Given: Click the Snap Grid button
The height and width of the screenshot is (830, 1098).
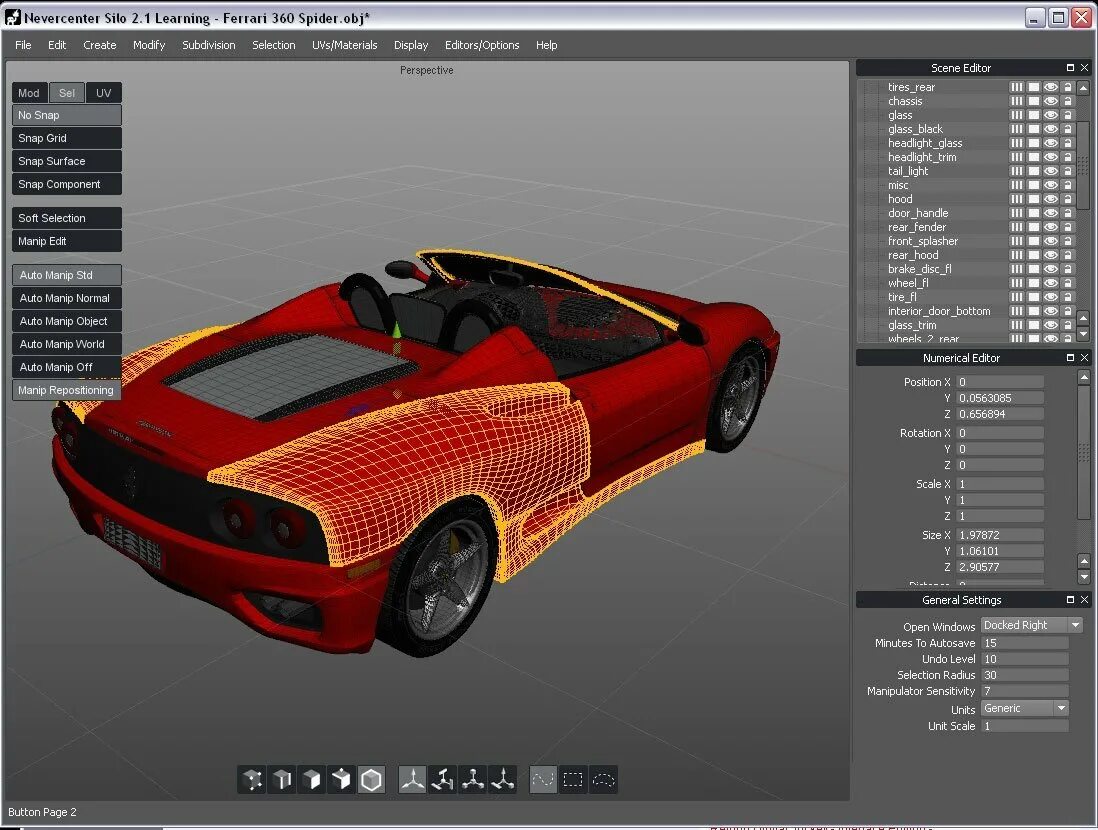Looking at the screenshot, I should point(67,138).
